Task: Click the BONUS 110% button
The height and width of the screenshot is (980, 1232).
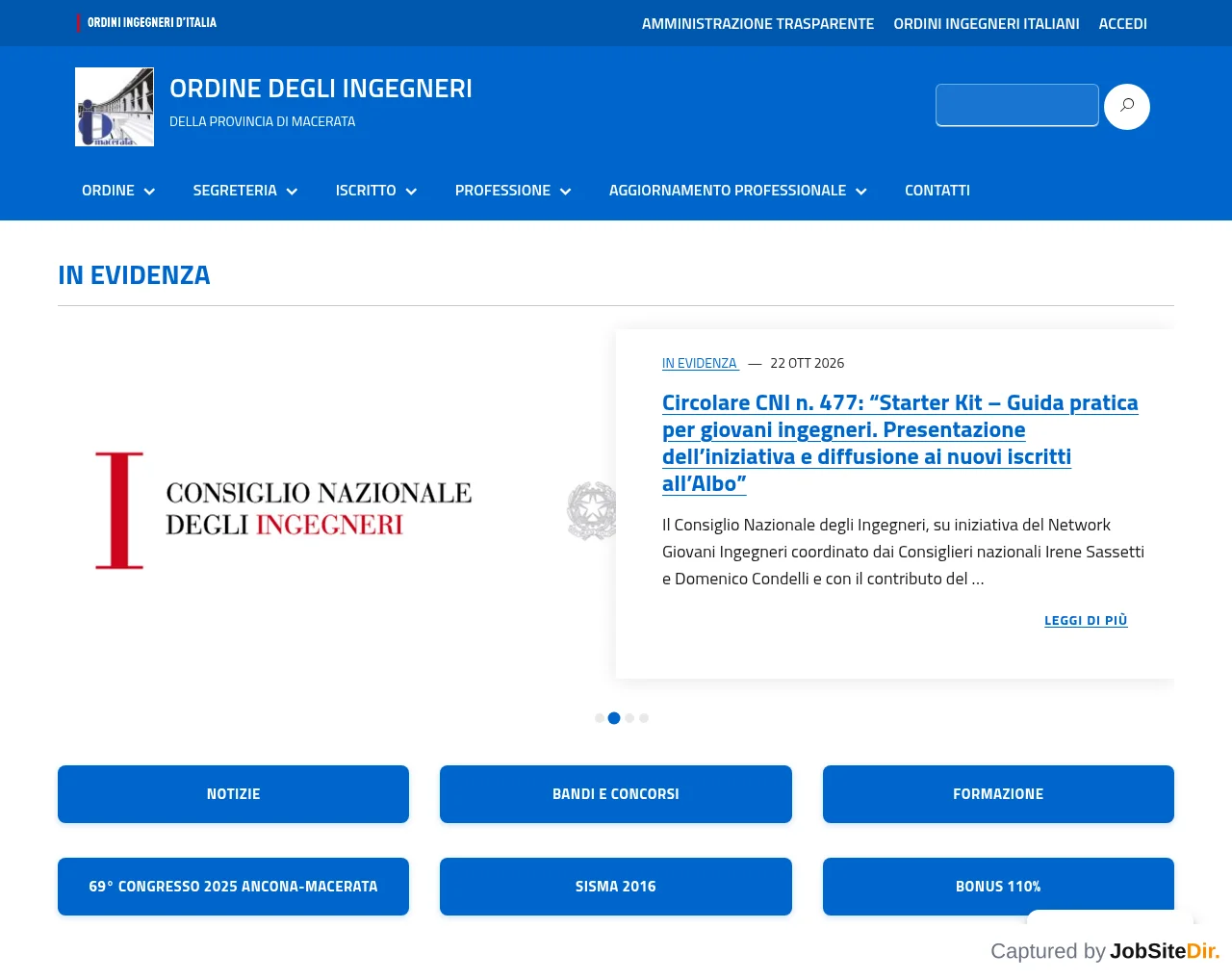Action: (998, 887)
